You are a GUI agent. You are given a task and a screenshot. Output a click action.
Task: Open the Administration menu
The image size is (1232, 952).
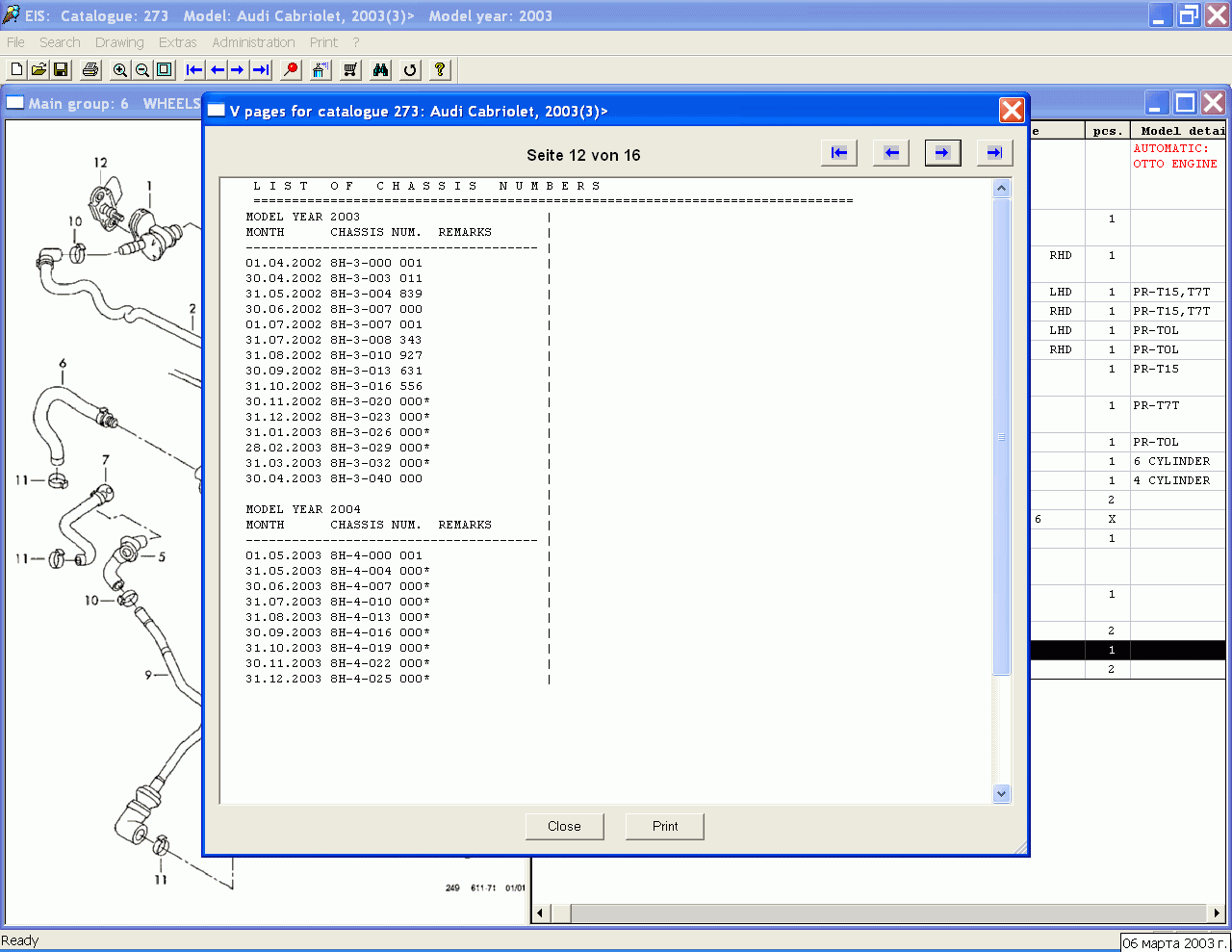253,42
